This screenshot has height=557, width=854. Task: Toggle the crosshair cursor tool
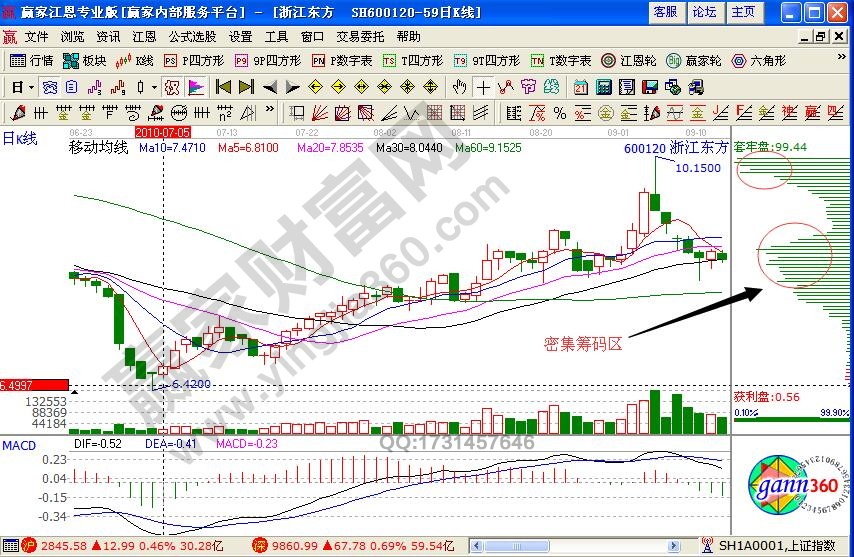(483, 86)
